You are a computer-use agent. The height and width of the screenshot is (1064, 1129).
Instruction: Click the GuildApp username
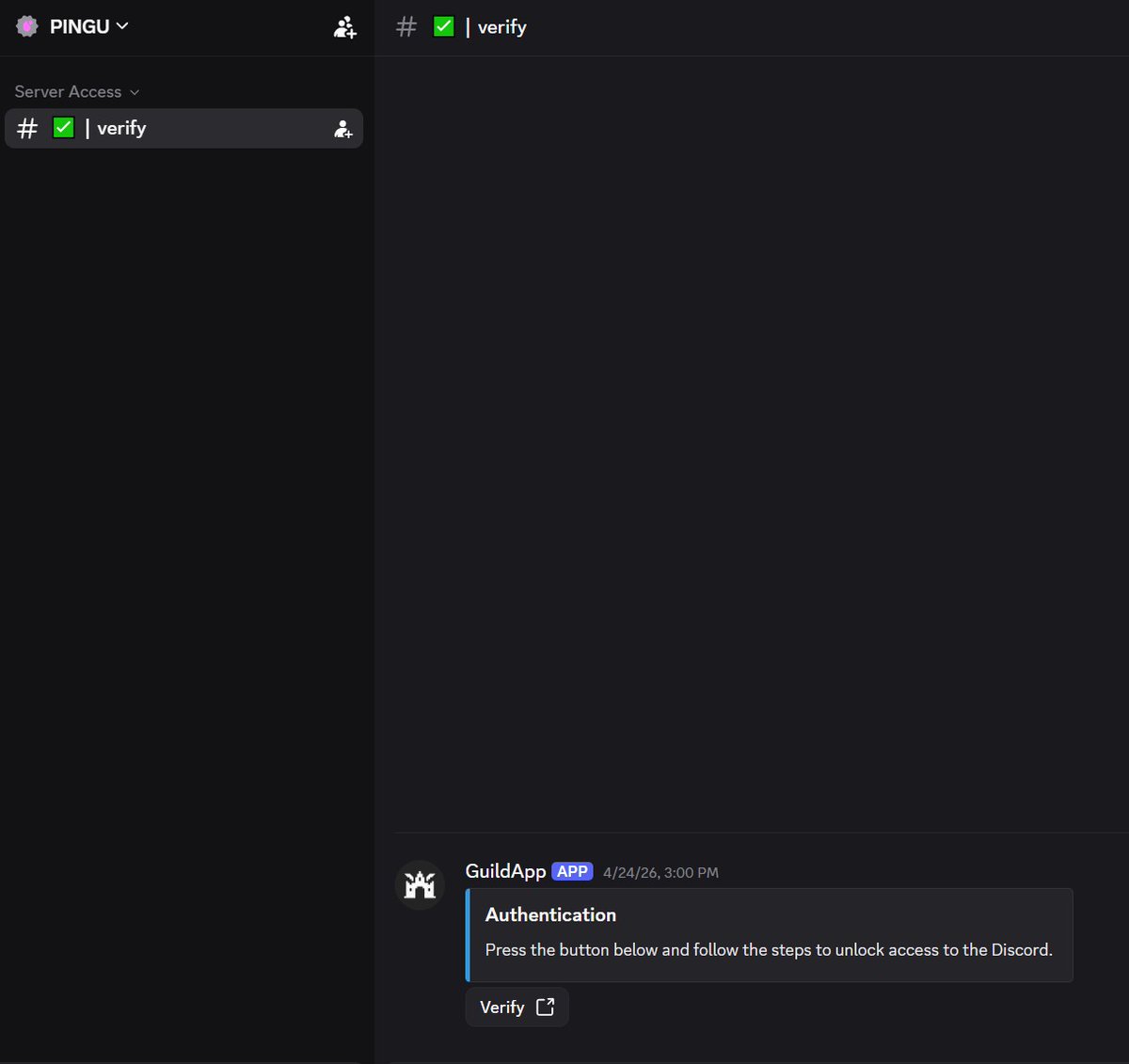[x=505, y=871]
